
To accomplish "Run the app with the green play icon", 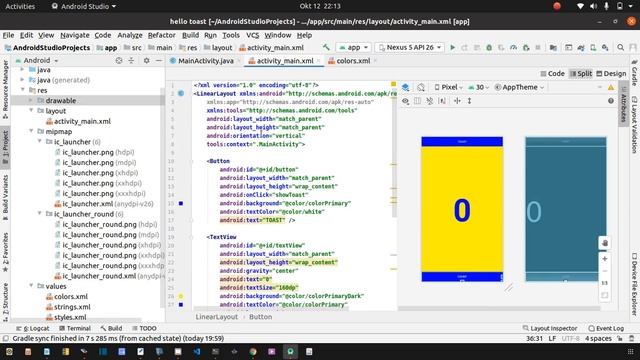I will (452, 48).
